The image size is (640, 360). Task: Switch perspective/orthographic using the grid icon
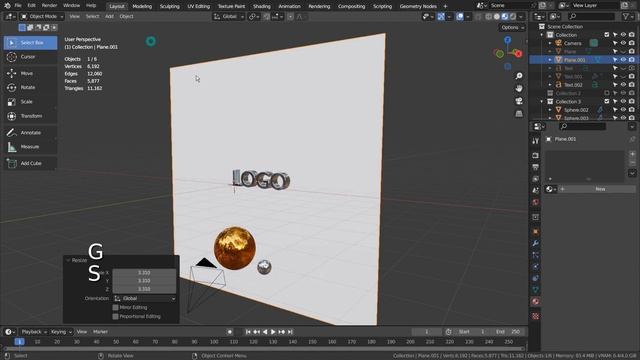(x=519, y=113)
